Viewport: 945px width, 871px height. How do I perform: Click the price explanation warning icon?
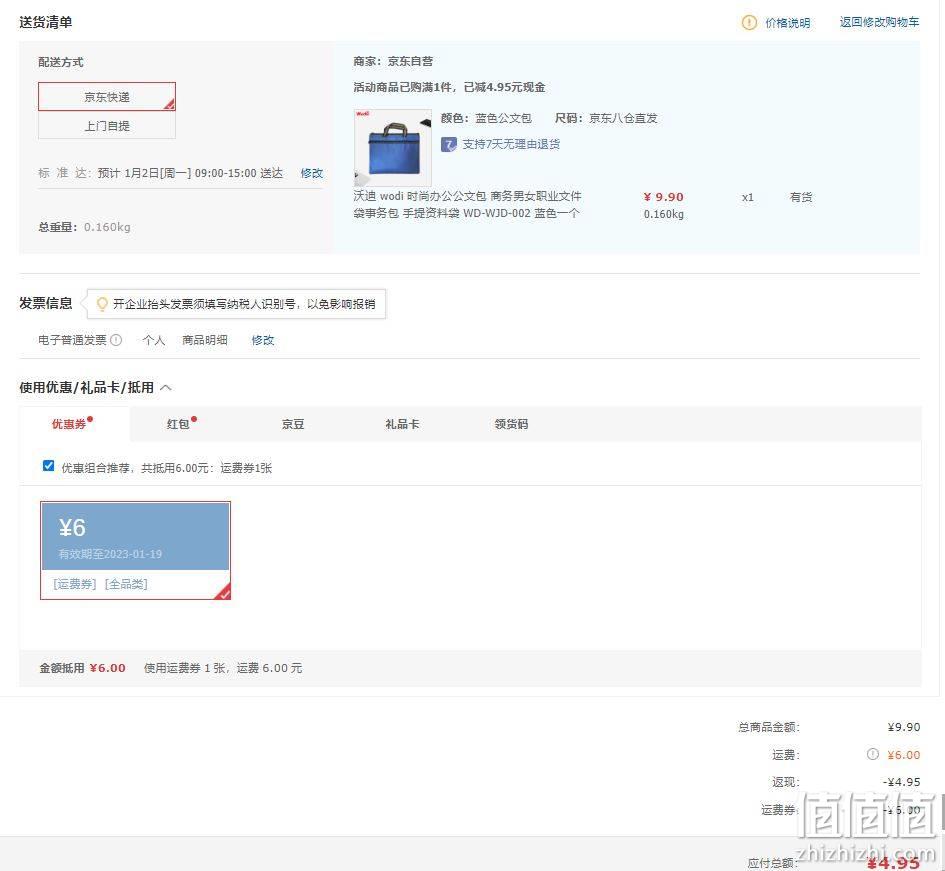(749, 23)
